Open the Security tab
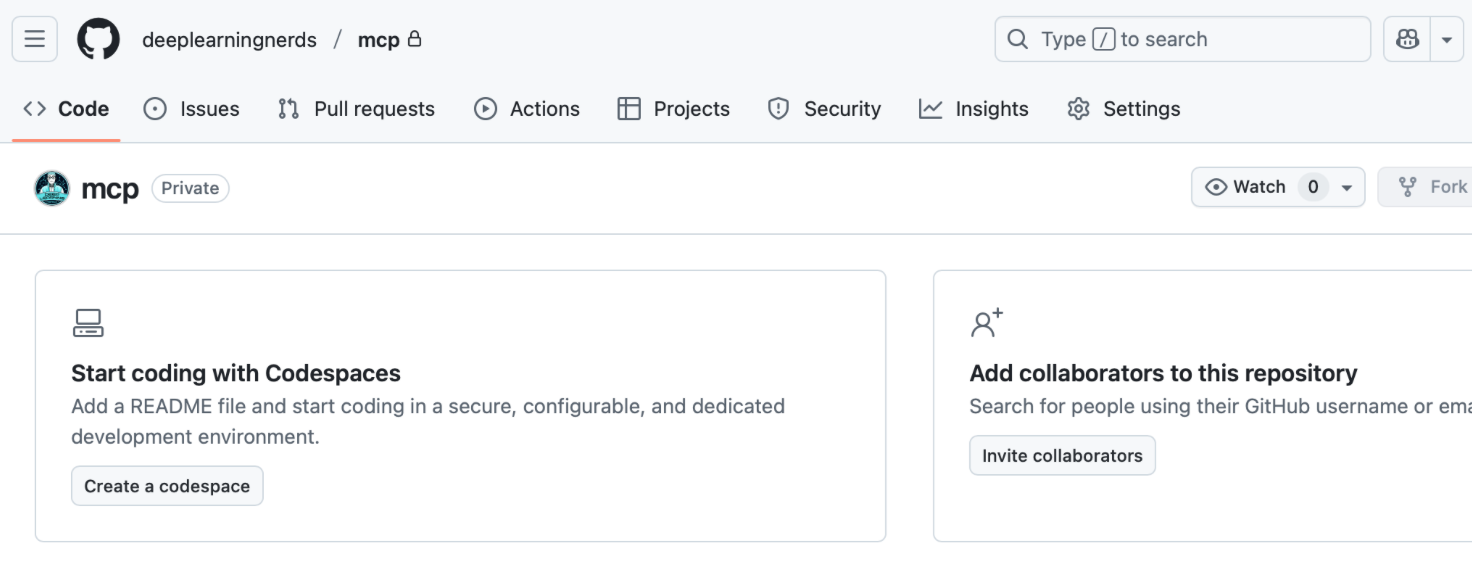This screenshot has width=1472, height=566. 824,109
